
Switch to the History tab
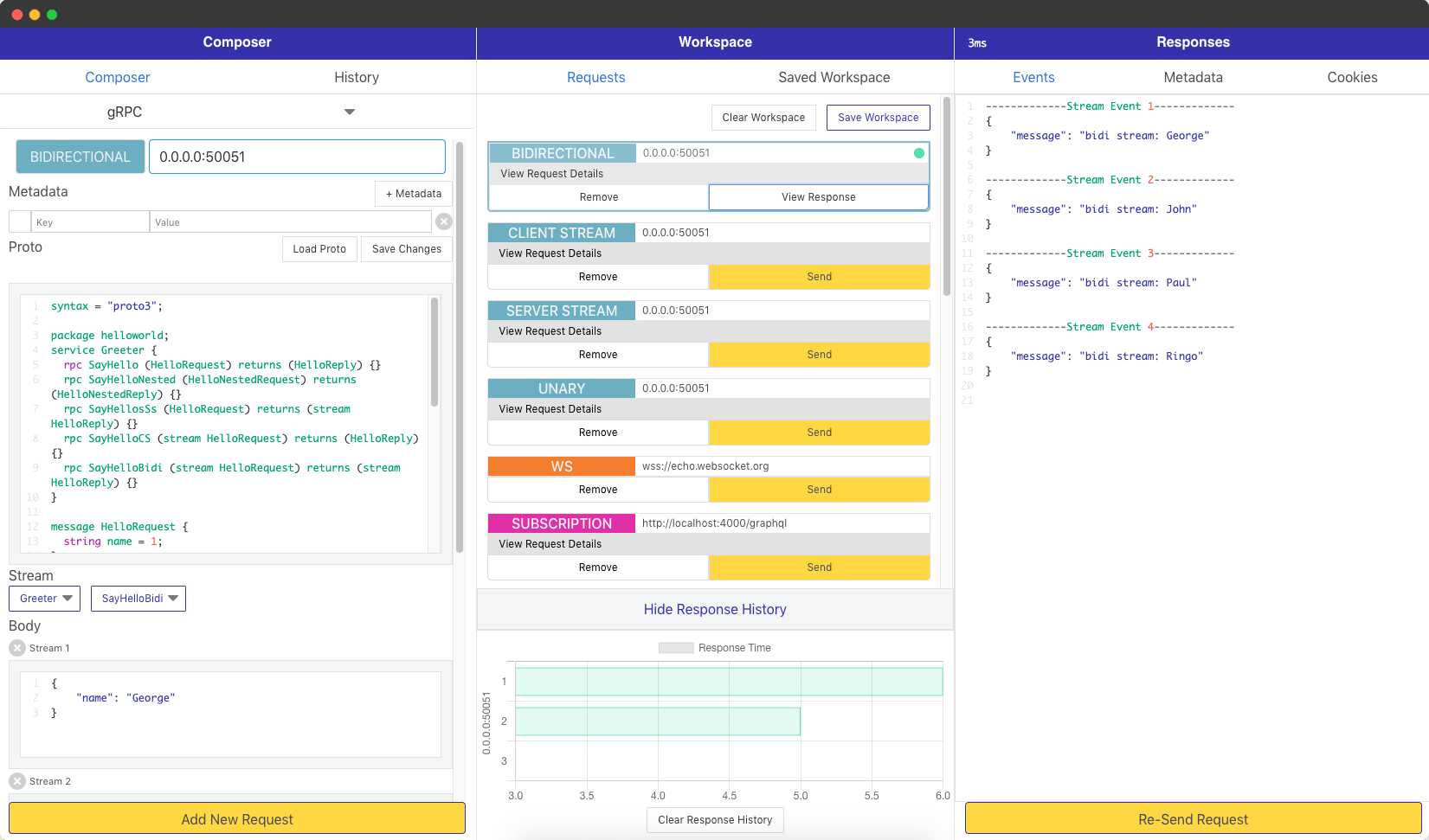[357, 77]
